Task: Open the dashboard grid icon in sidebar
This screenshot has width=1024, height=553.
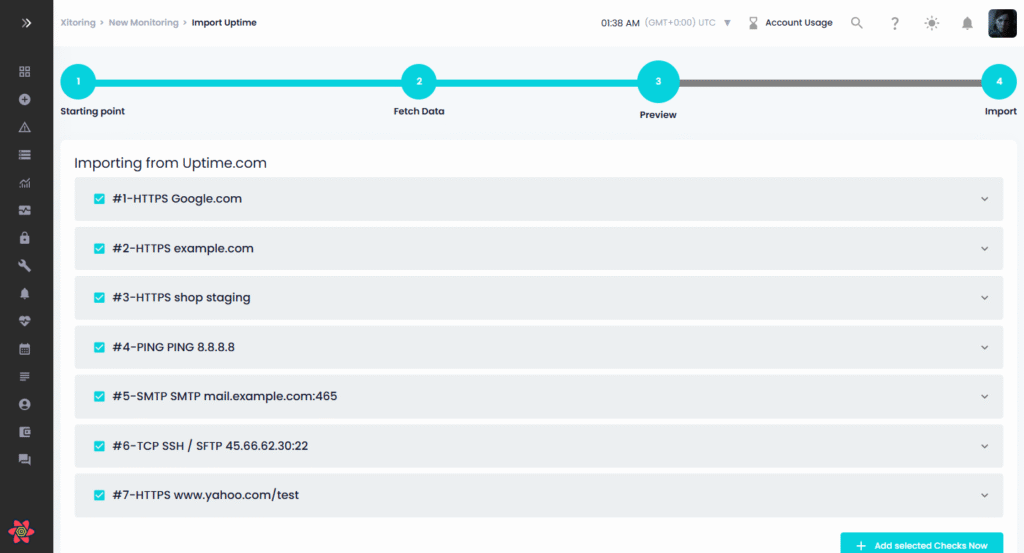Action: pos(25,72)
